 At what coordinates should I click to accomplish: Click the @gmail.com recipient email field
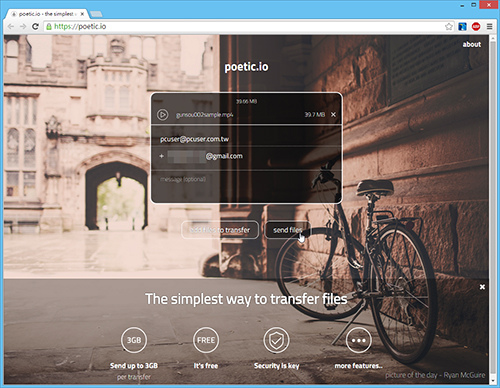(247, 156)
